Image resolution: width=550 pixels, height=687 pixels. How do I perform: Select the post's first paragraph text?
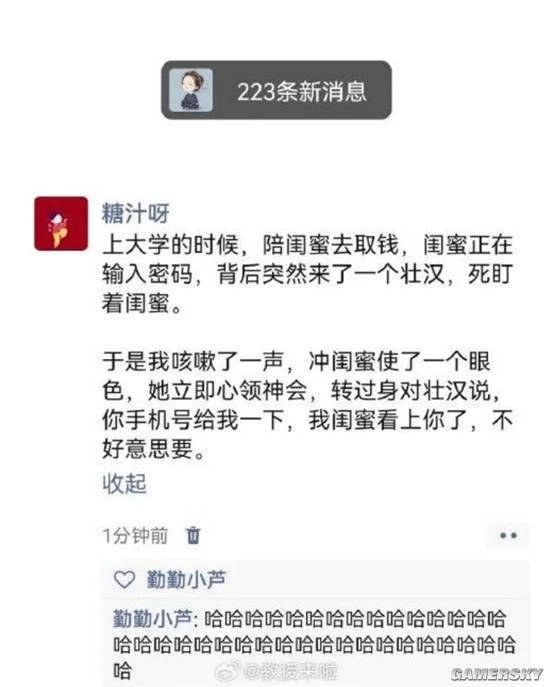pos(307,274)
